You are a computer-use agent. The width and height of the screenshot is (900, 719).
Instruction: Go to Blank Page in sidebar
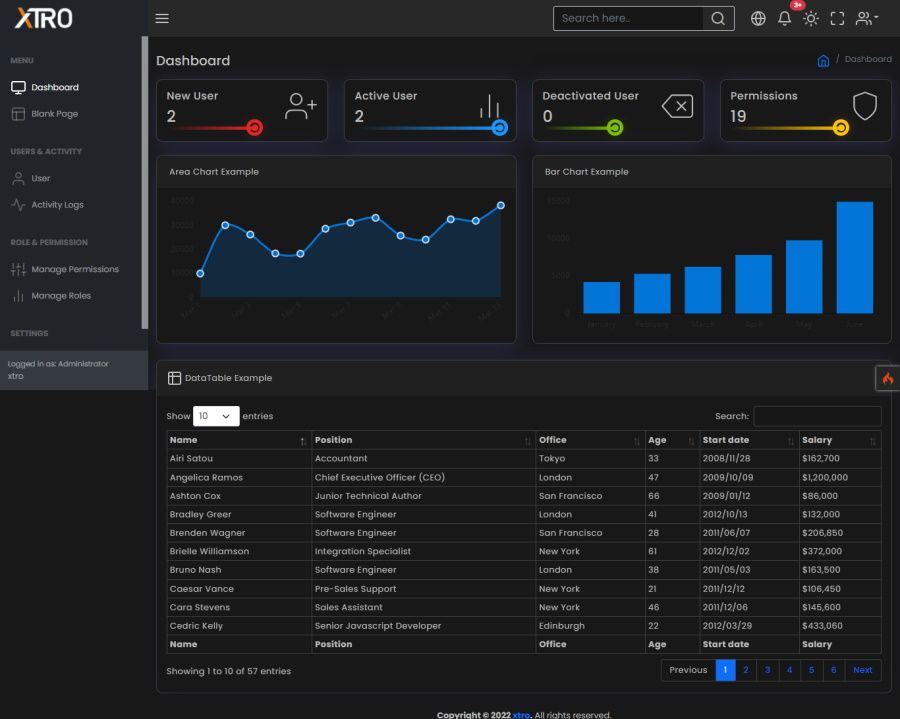click(54, 114)
